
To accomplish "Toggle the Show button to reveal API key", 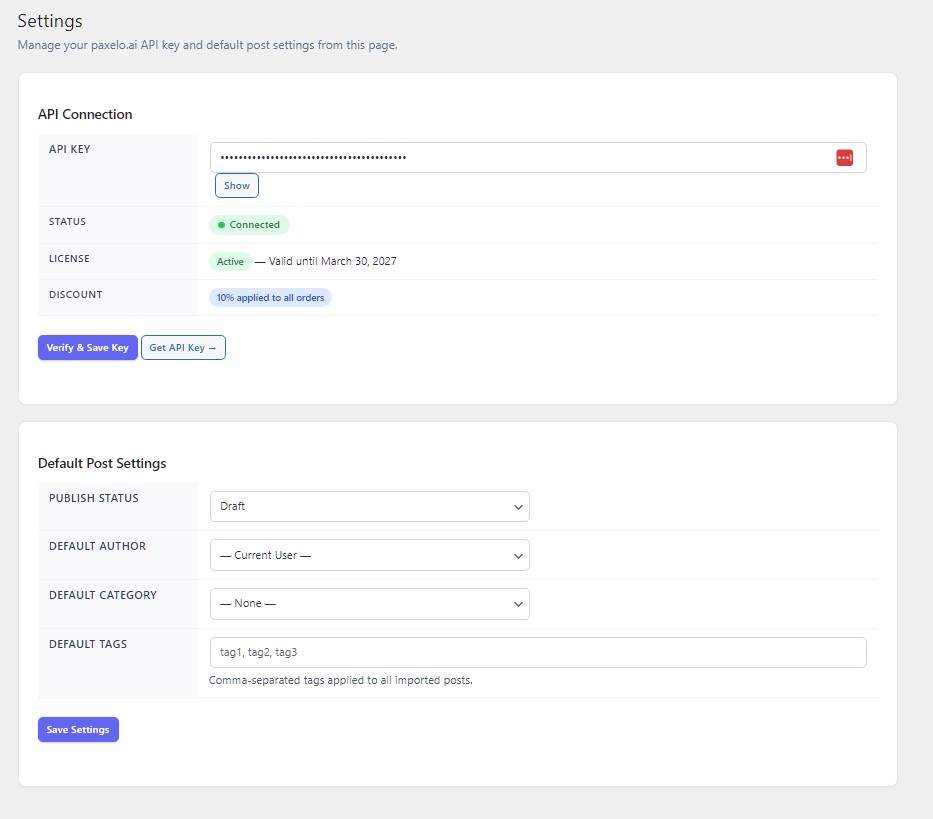I will pos(236,185).
